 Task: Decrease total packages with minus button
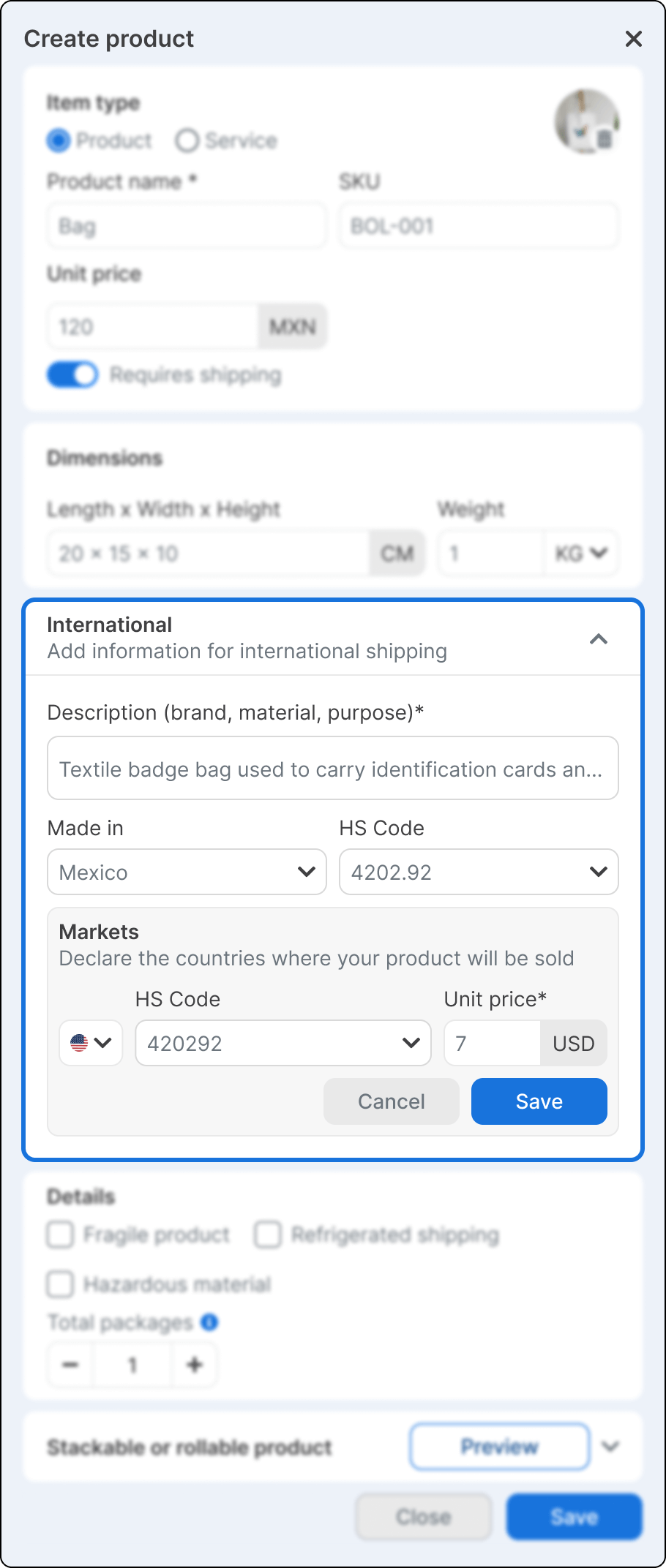71,1365
